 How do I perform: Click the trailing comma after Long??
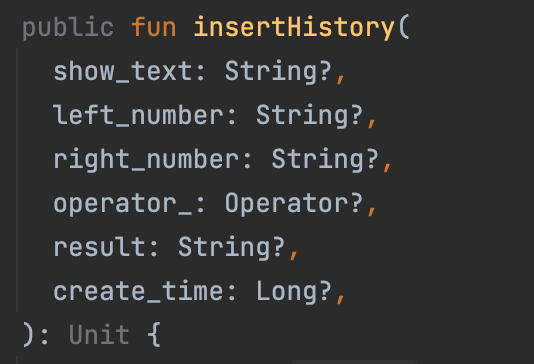(x=341, y=300)
